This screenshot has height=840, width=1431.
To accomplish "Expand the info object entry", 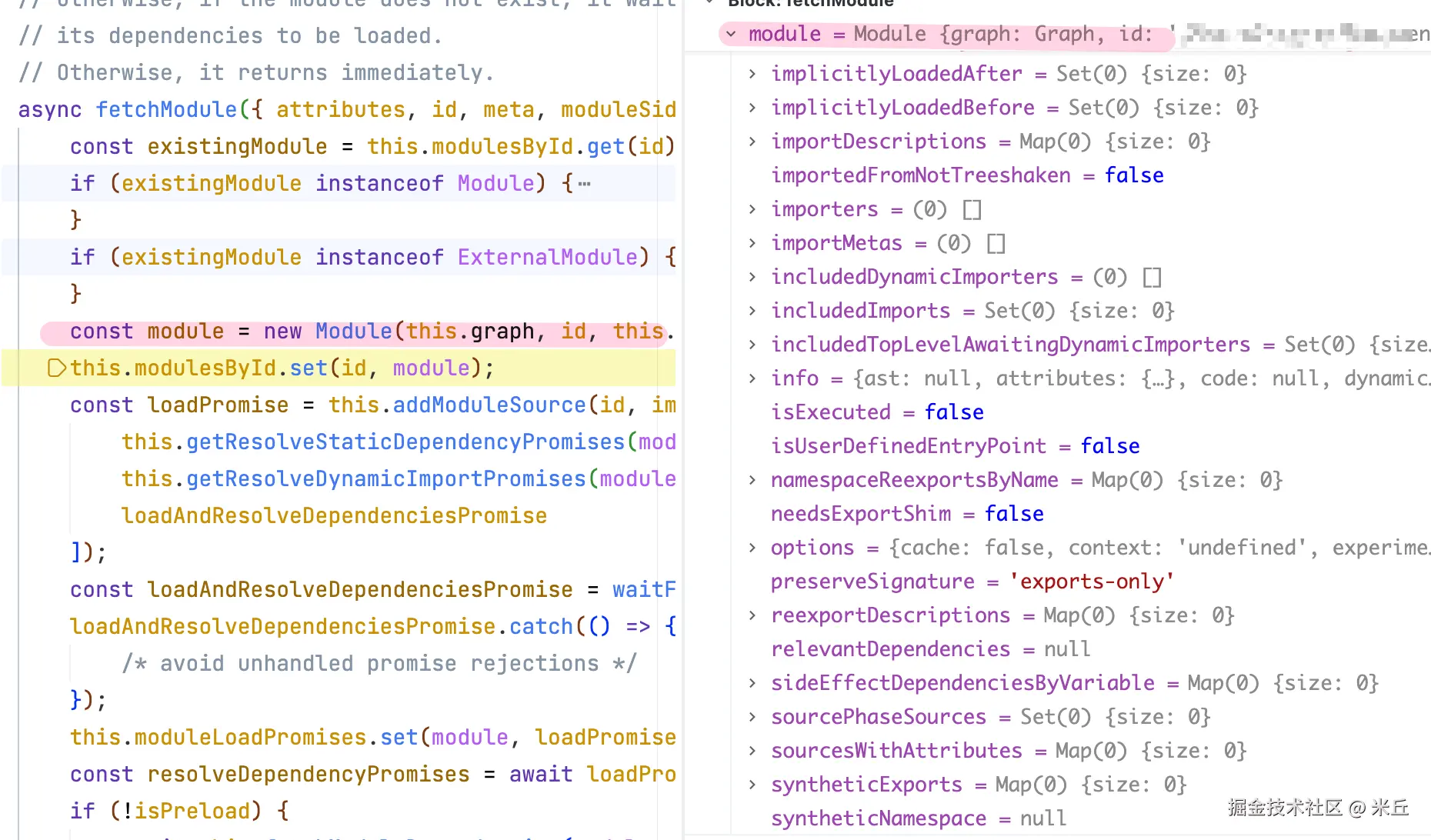I will pos(752,378).
